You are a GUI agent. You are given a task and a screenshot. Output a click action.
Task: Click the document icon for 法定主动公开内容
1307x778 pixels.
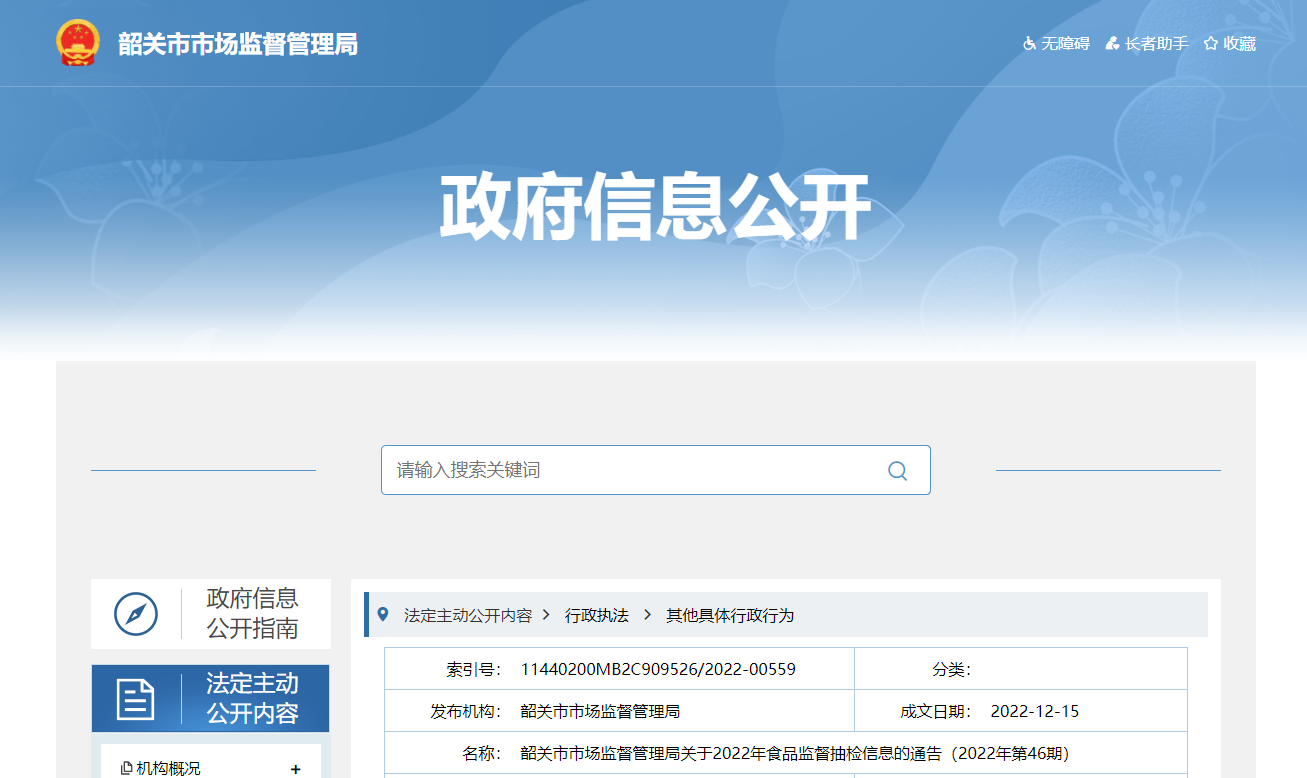point(136,699)
